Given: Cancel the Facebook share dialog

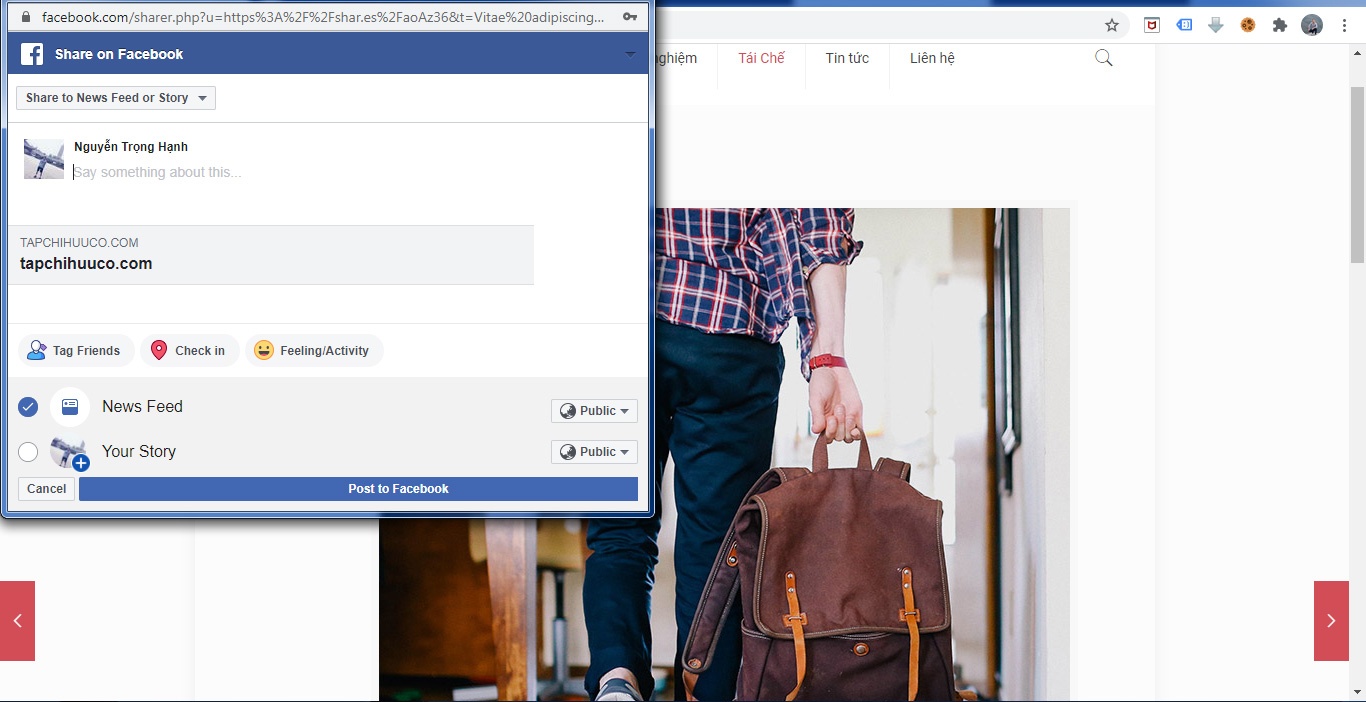Looking at the screenshot, I should click(46, 489).
